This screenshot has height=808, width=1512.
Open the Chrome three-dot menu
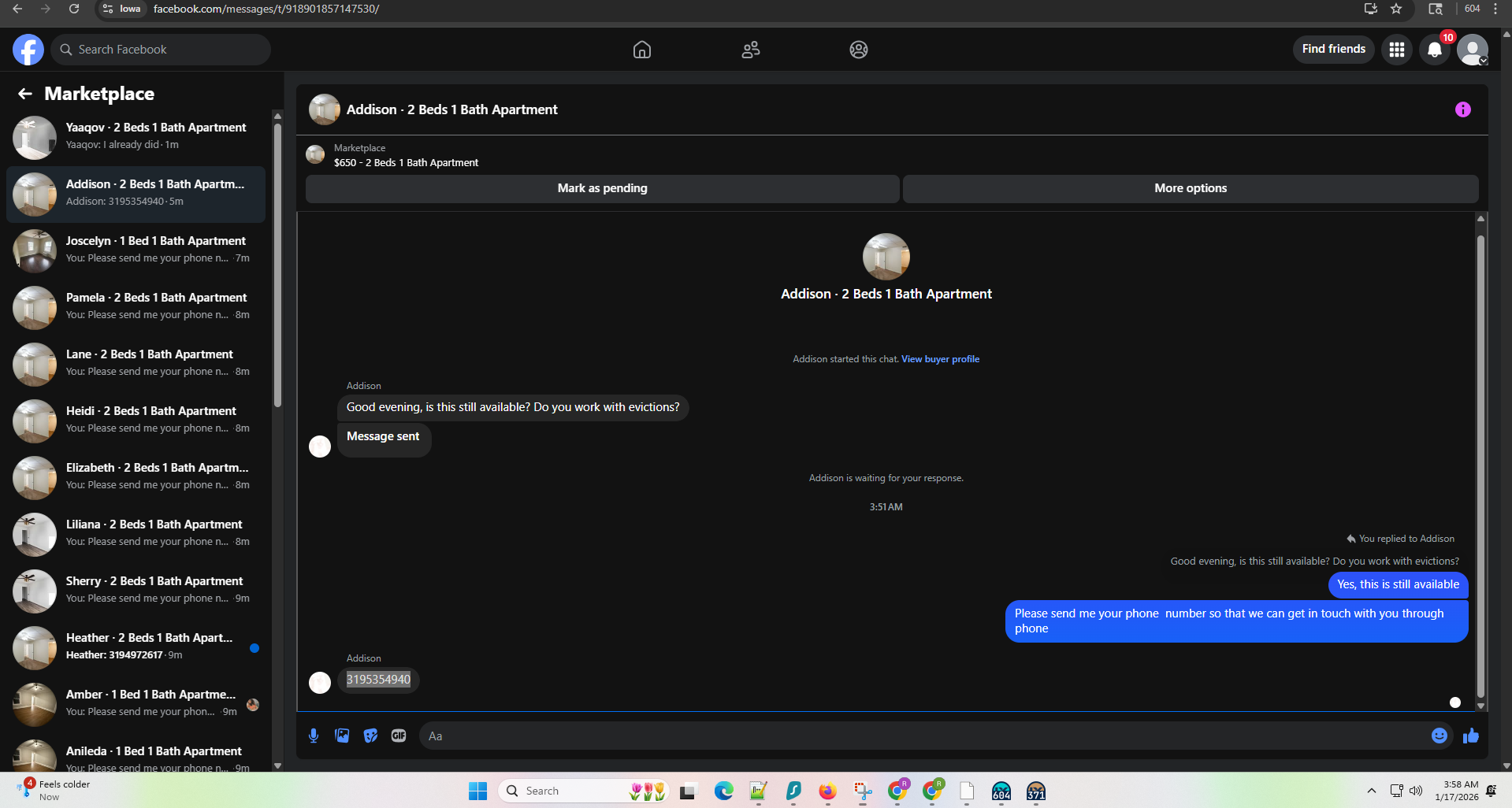(x=1495, y=9)
